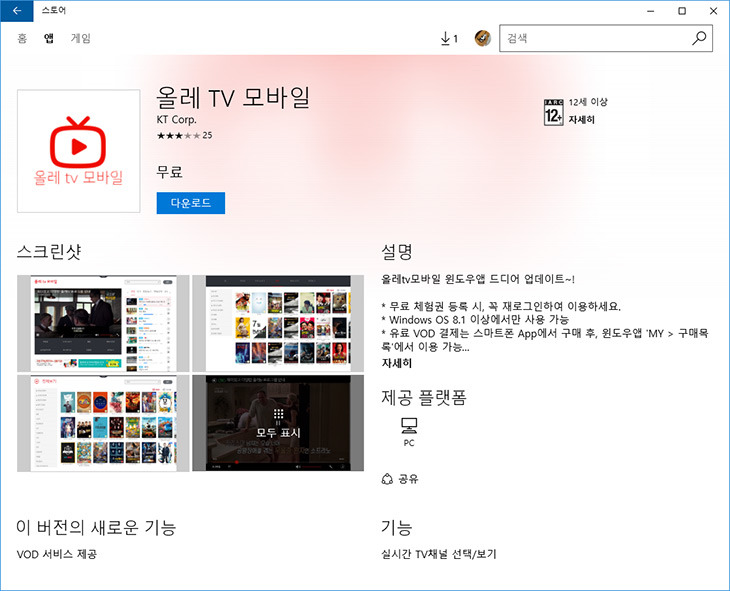Click the 스크린샷 section heading
The width and height of the screenshot is (730, 591).
(49, 251)
